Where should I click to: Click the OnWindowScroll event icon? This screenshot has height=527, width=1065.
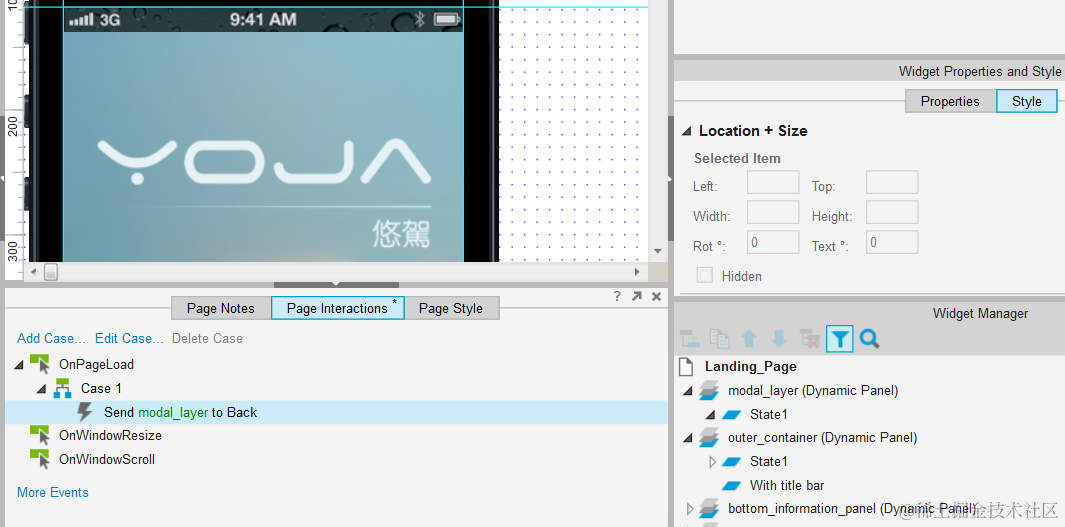pos(40,459)
